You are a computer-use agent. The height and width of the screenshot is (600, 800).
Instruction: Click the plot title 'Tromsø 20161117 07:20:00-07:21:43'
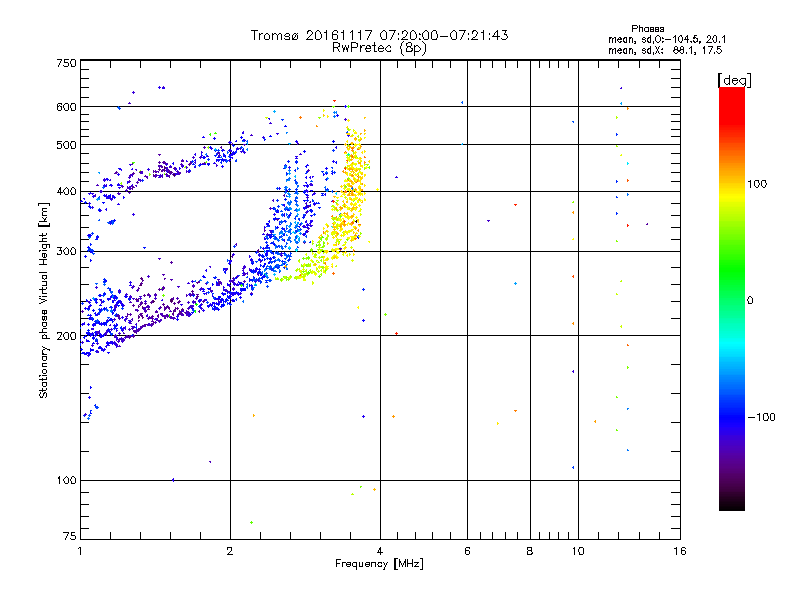pos(379,35)
